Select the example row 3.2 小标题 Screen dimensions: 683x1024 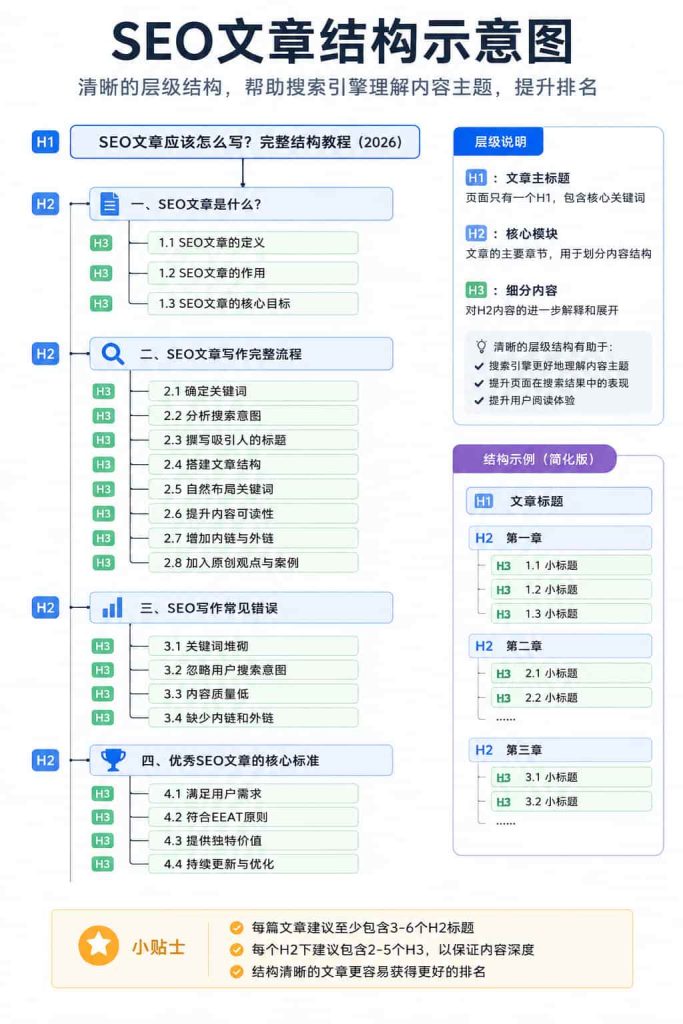pos(571,801)
